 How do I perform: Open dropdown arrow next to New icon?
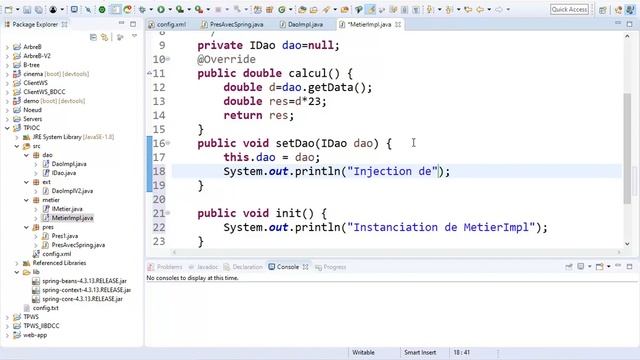click(x=18, y=9)
